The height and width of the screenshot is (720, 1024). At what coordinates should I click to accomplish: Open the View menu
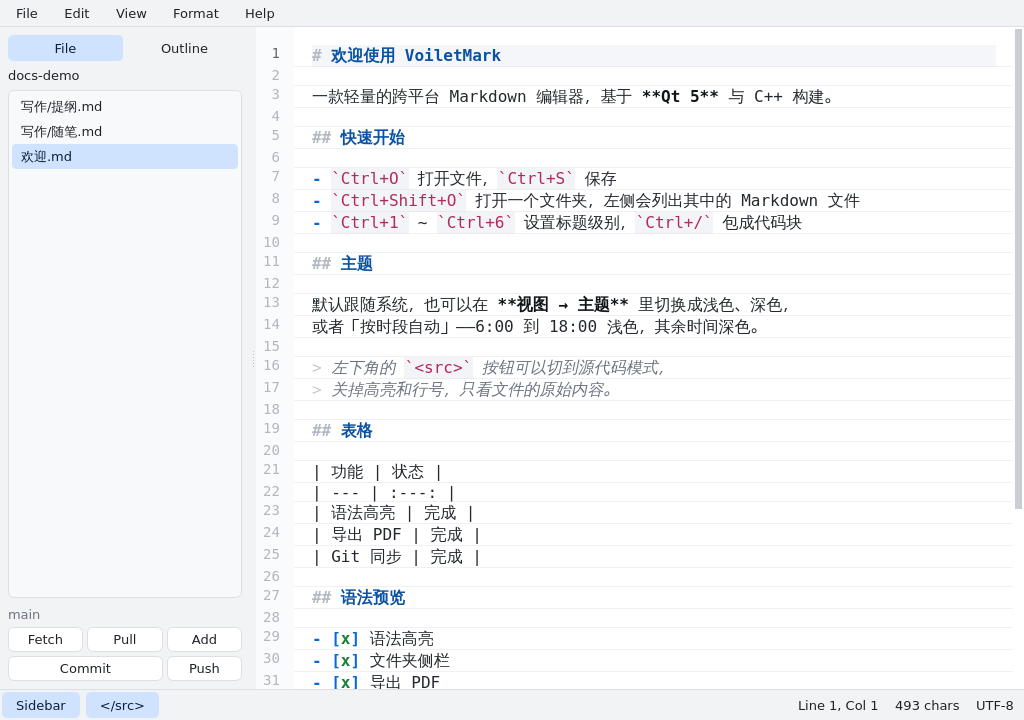pos(131,13)
